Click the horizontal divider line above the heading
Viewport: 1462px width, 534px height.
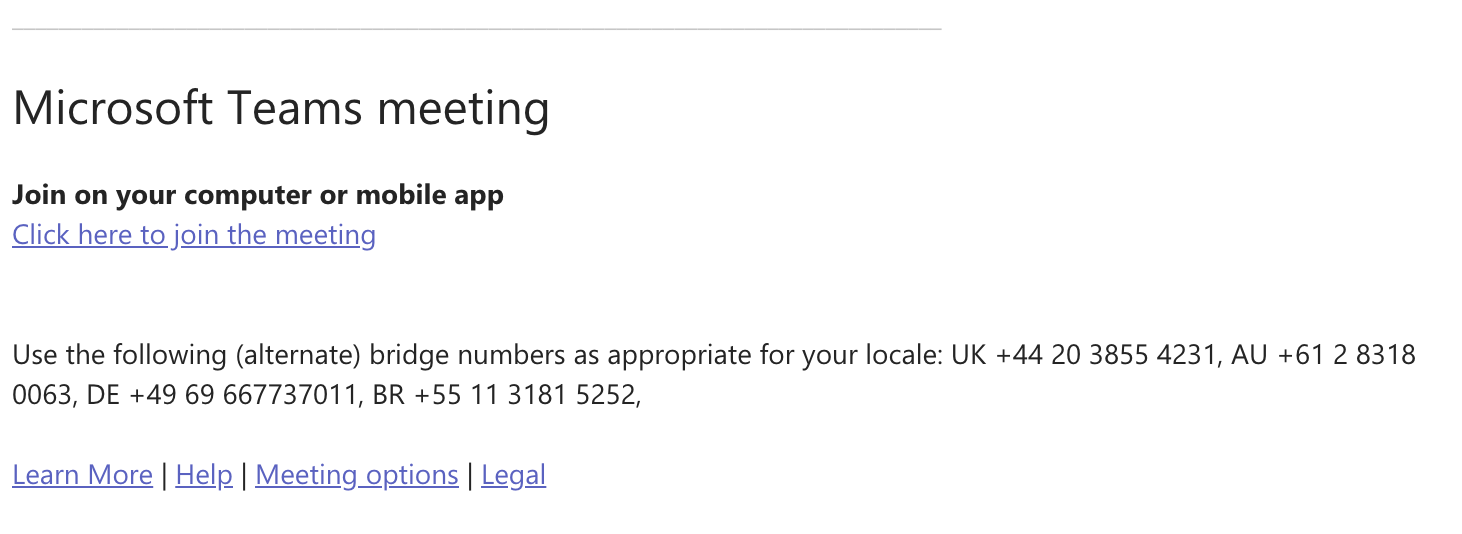tap(476, 30)
